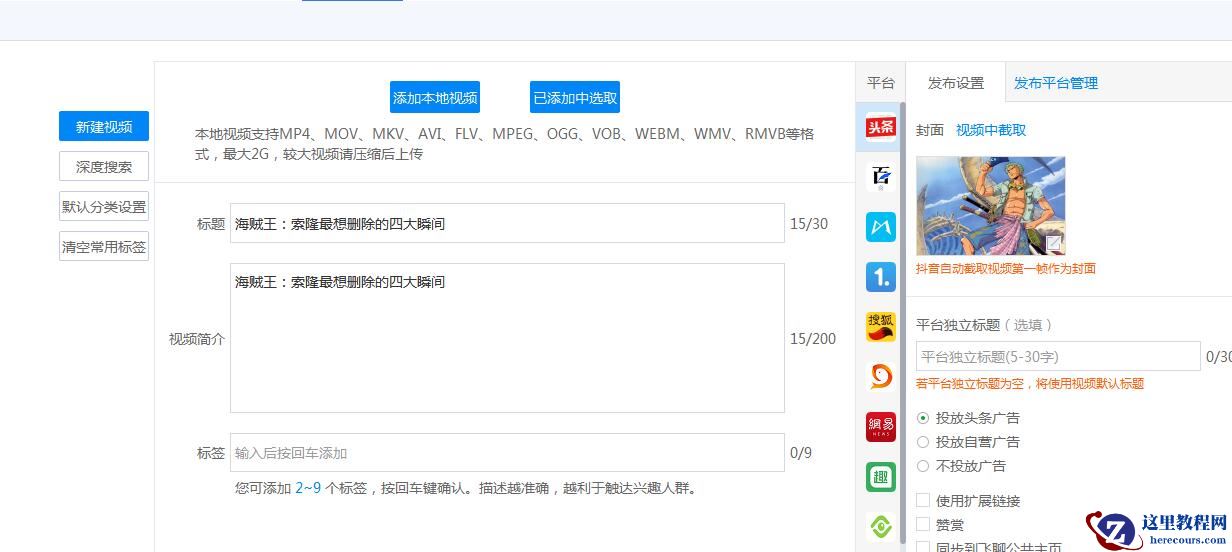Click the edit icon on cover thumbnail
This screenshot has width=1232, height=552.
tap(1053, 243)
